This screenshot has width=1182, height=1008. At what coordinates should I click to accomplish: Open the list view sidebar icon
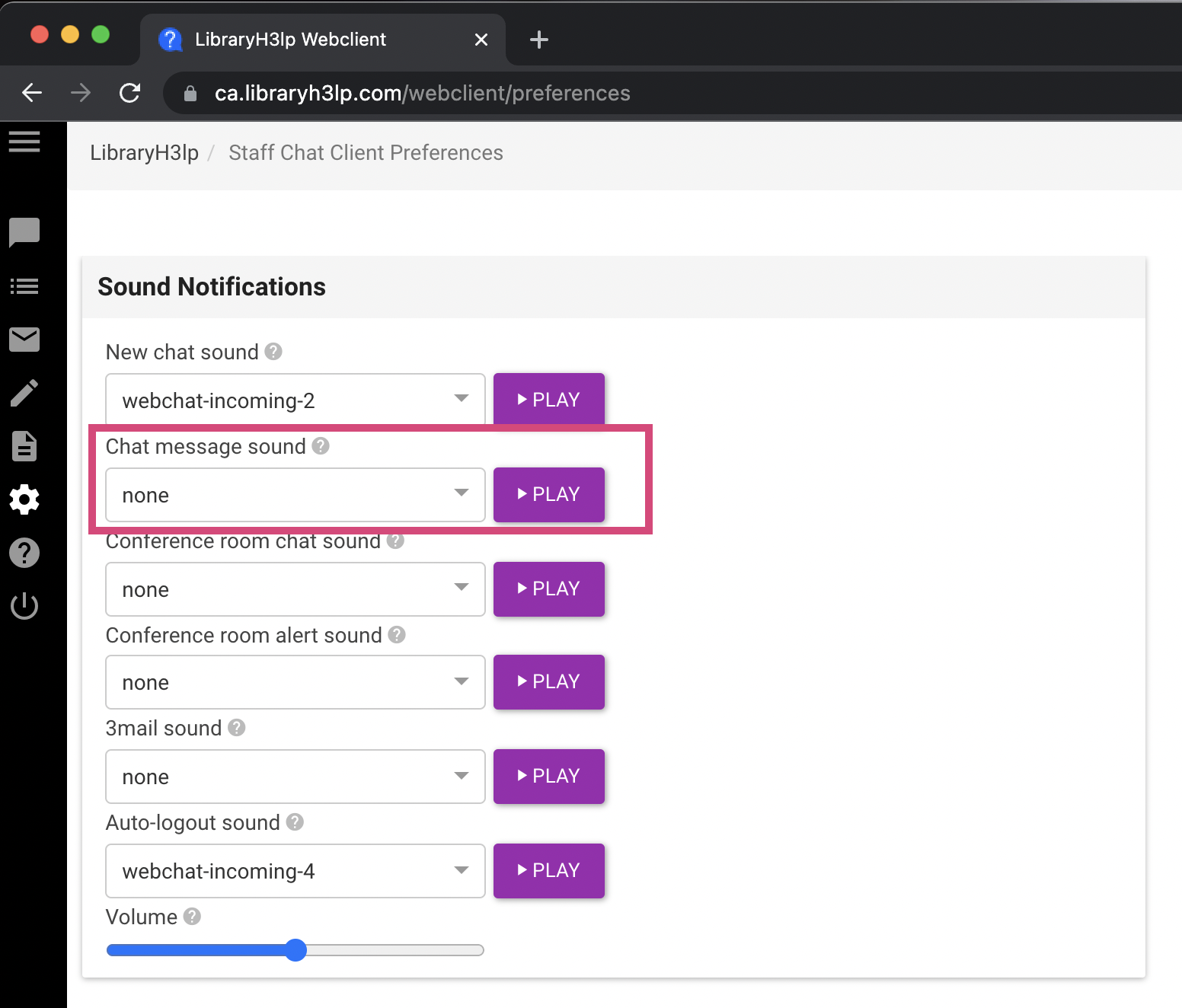click(x=24, y=286)
